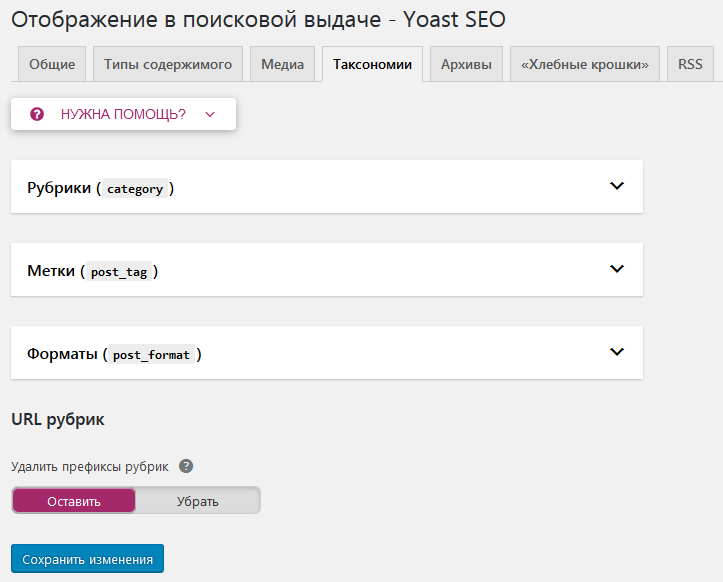Expand the Форматы (post_format) section
This screenshot has height=582, width=723.
tap(616, 352)
